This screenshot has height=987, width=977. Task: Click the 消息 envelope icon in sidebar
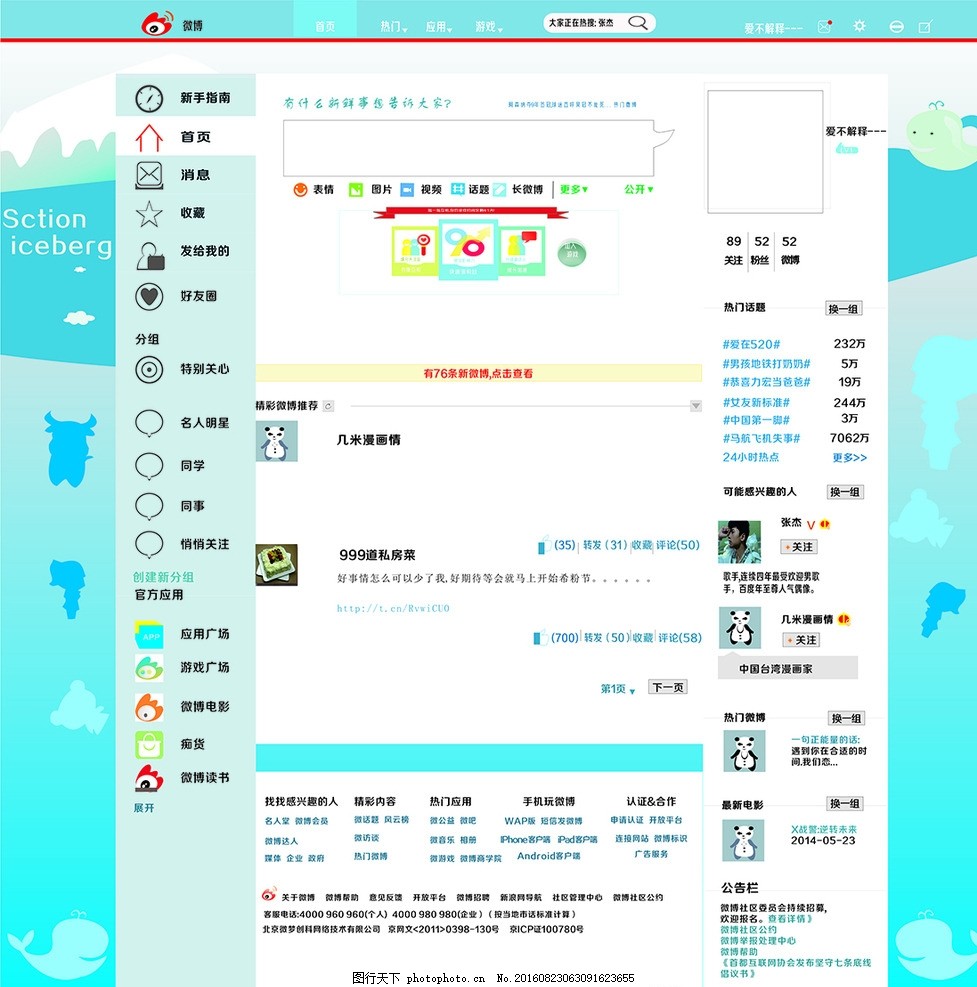149,175
